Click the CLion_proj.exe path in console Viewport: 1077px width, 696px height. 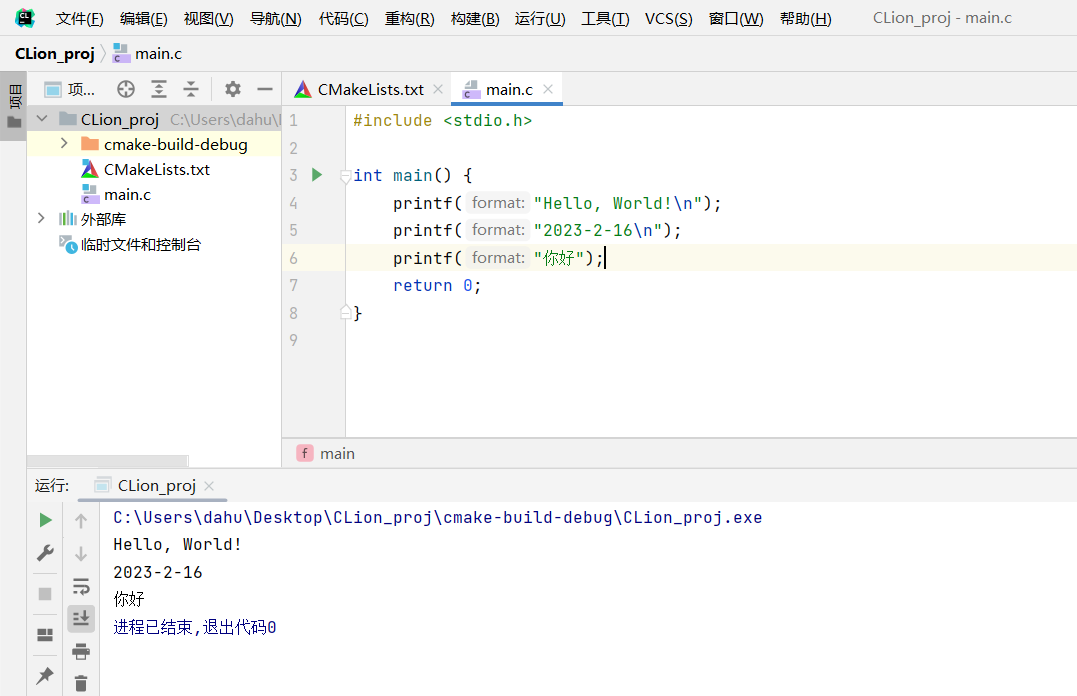click(x=438, y=517)
